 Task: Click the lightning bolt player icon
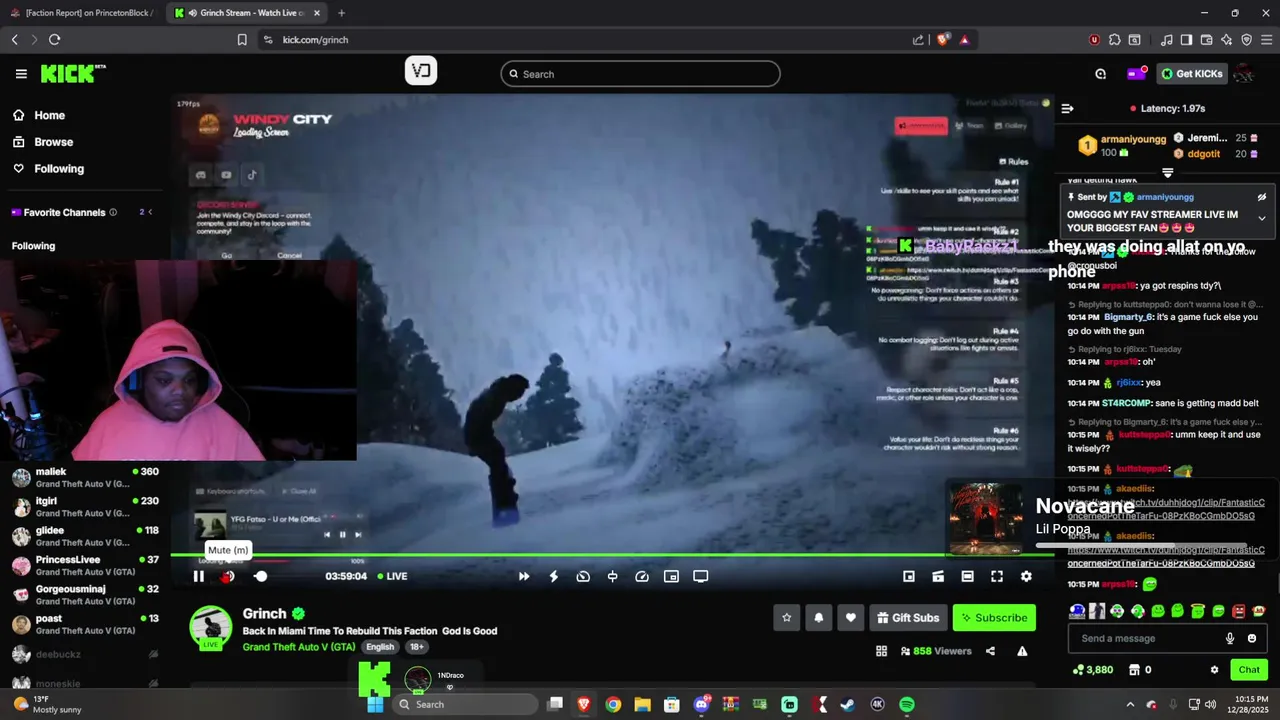point(554,576)
